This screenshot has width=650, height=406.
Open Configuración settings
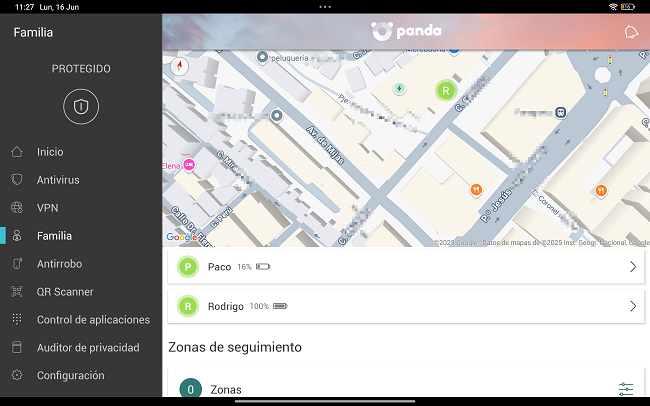point(70,376)
